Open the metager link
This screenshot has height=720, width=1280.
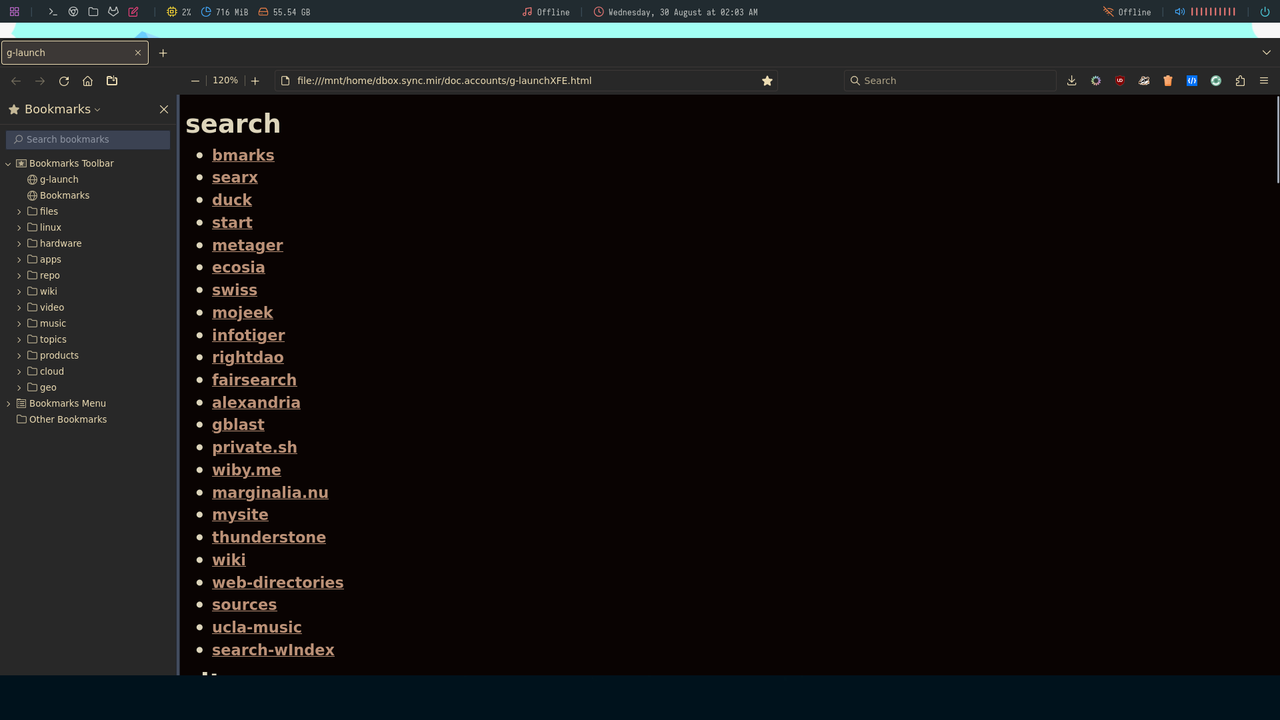coord(247,245)
